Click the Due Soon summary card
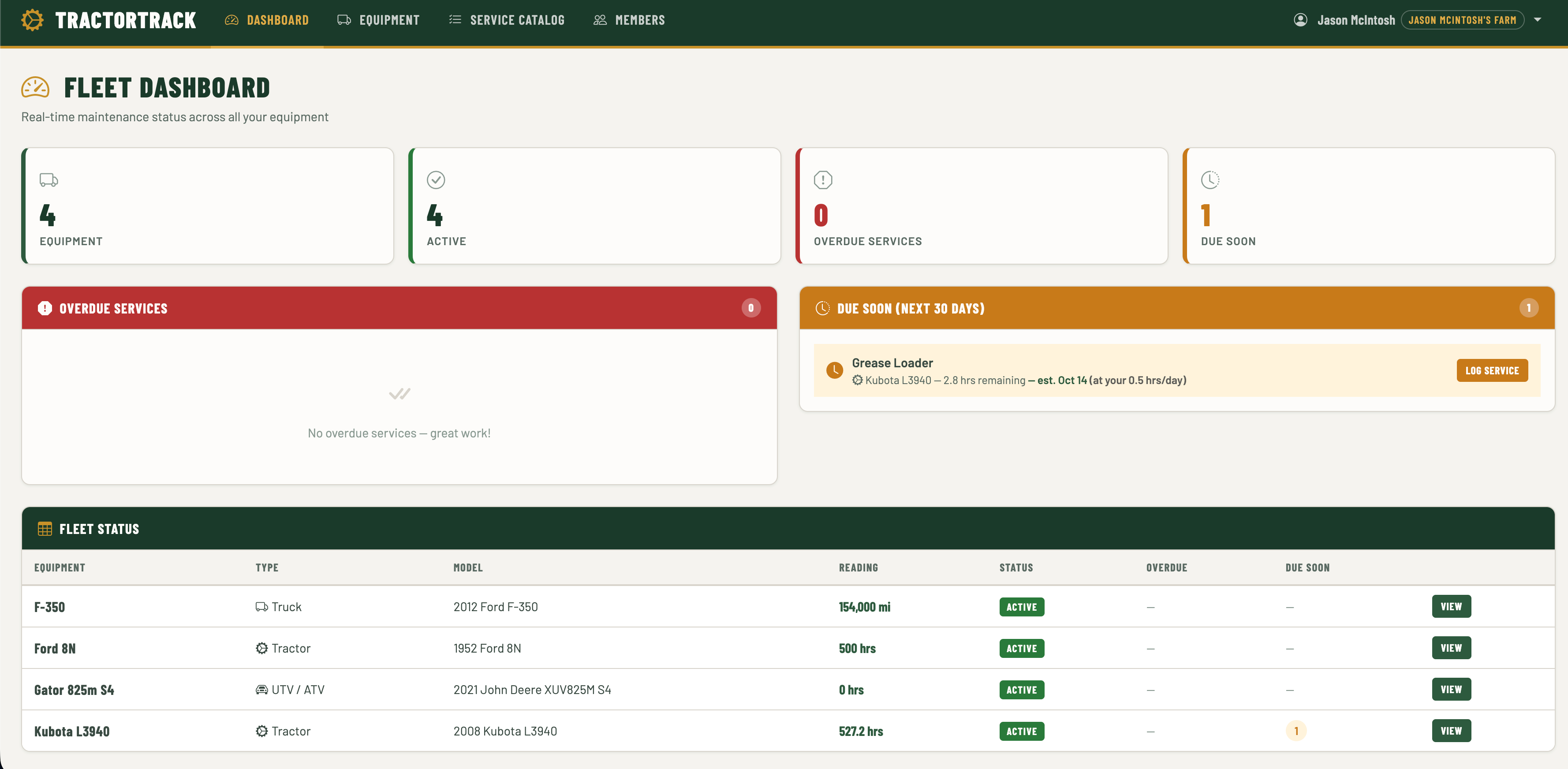This screenshot has height=769, width=1568. [1369, 206]
